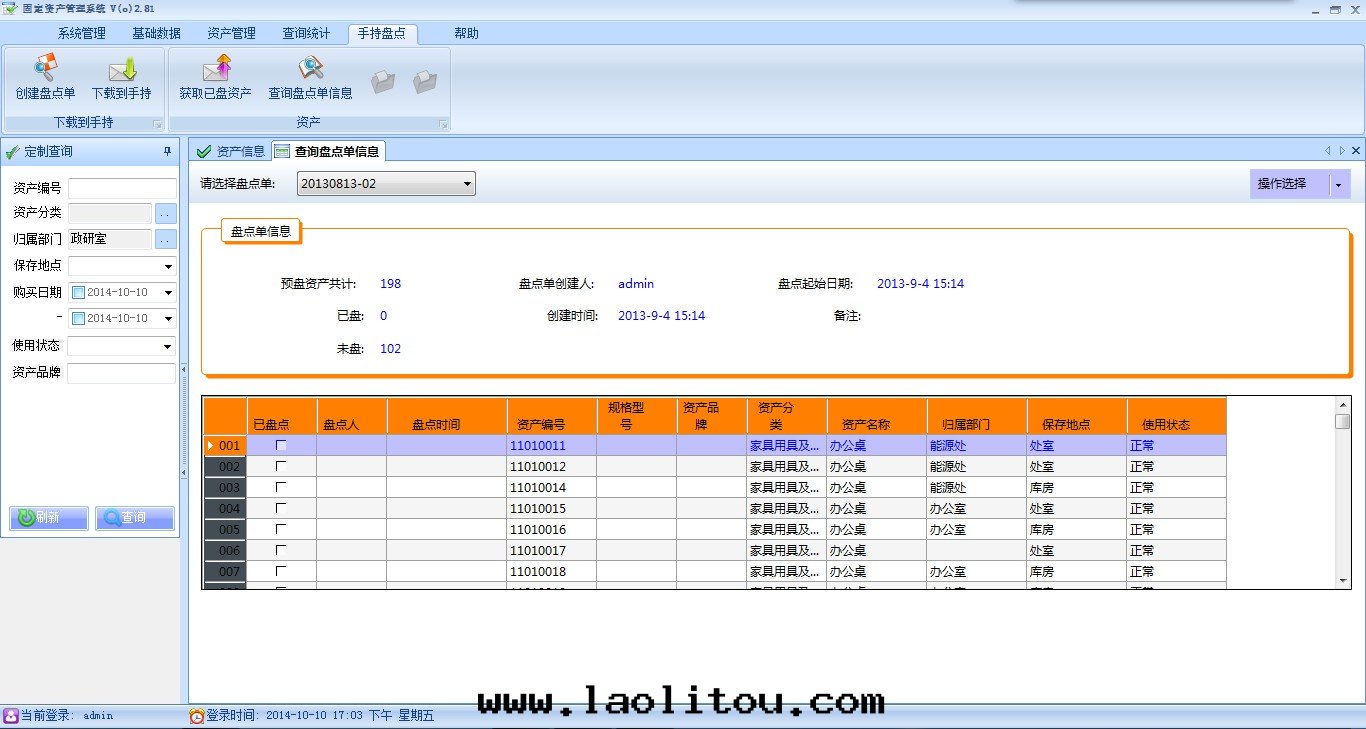Viewport: 1366px width, 729px height.
Task: Click browse button next to 归属部门
Action: [x=165, y=239]
